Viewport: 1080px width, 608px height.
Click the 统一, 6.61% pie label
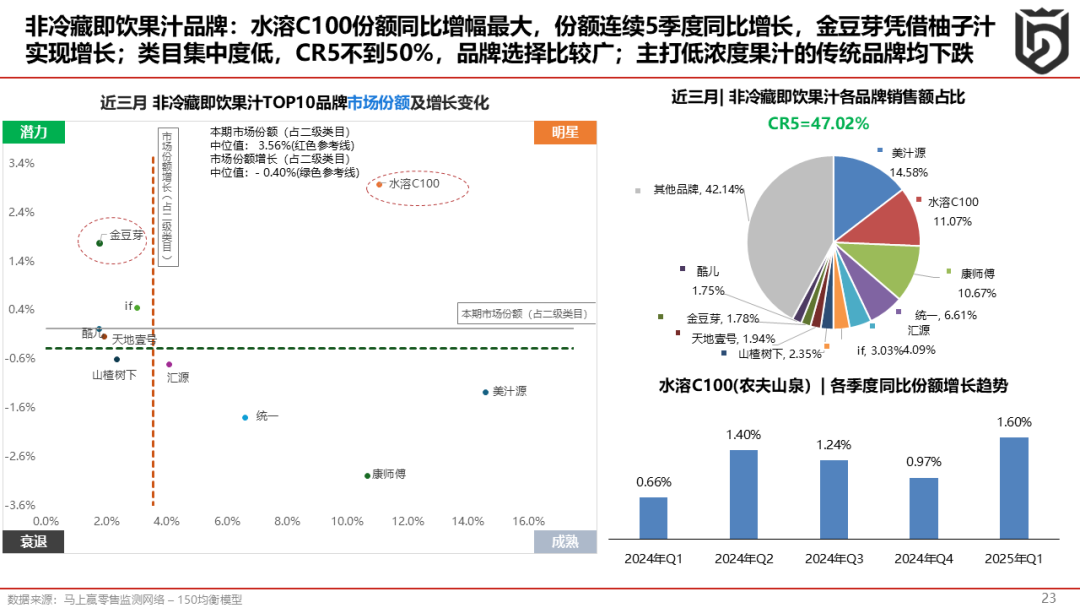tap(946, 315)
